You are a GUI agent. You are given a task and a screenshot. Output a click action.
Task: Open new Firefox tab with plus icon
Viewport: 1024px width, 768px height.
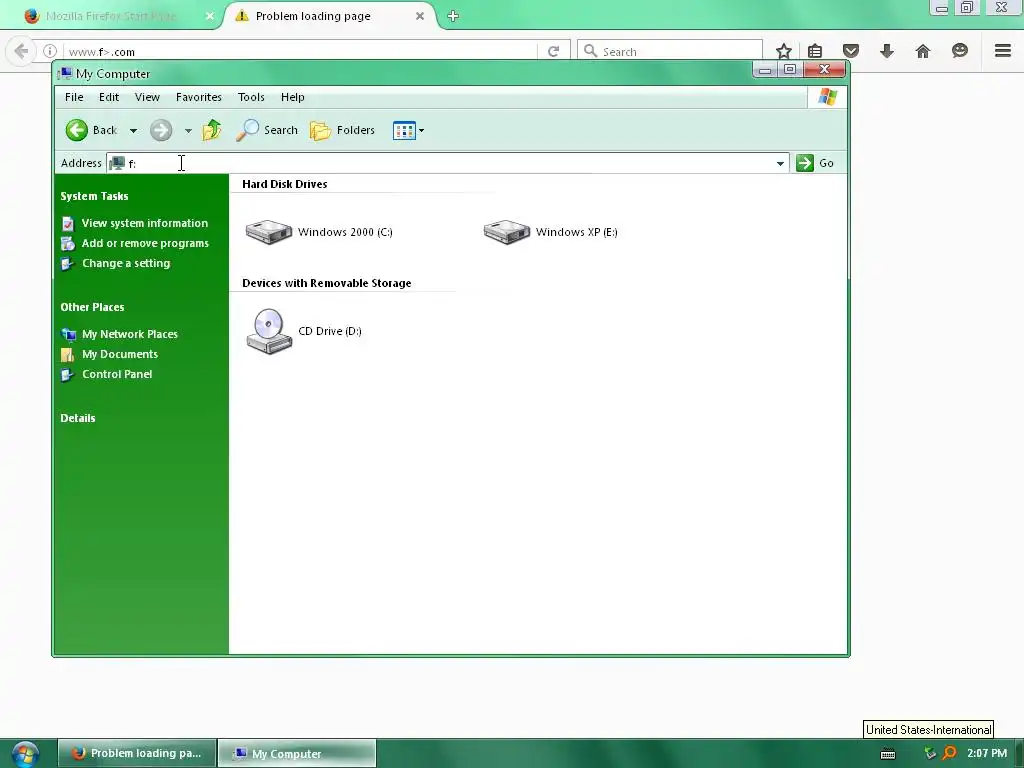point(453,16)
